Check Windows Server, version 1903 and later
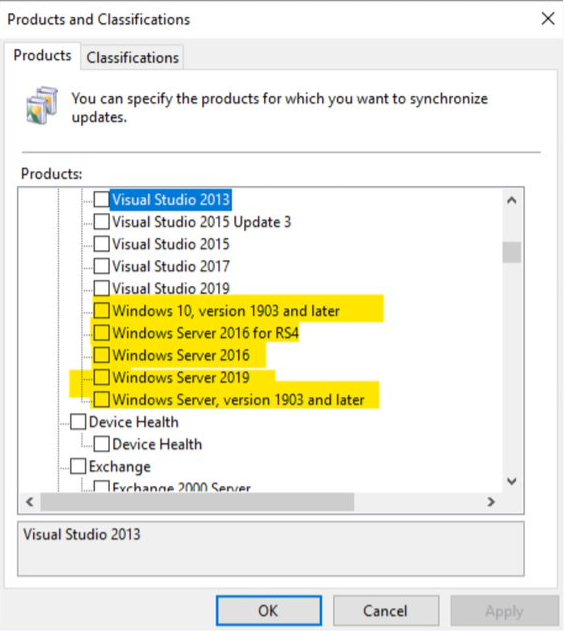The width and height of the screenshot is (564, 631). tap(101, 400)
